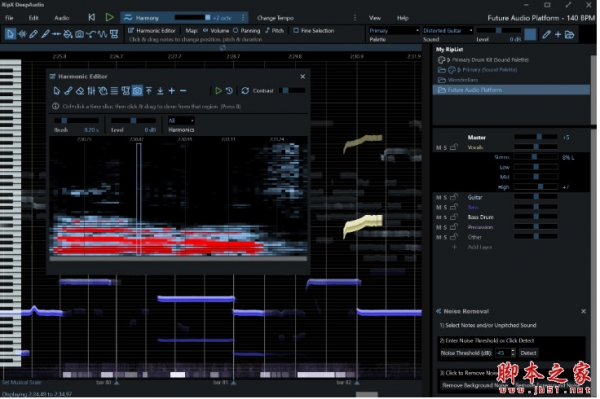The width and height of the screenshot is (600, 399).
Task: Close the Harmonic Editor panel
Action: [304, 77]
